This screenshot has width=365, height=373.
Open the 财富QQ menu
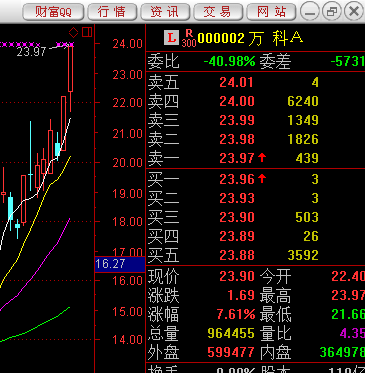[x=53, y=12]
